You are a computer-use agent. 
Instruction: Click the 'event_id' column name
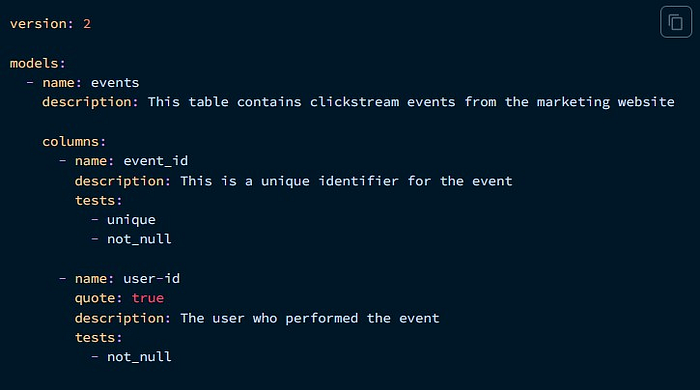pos(156,161)
